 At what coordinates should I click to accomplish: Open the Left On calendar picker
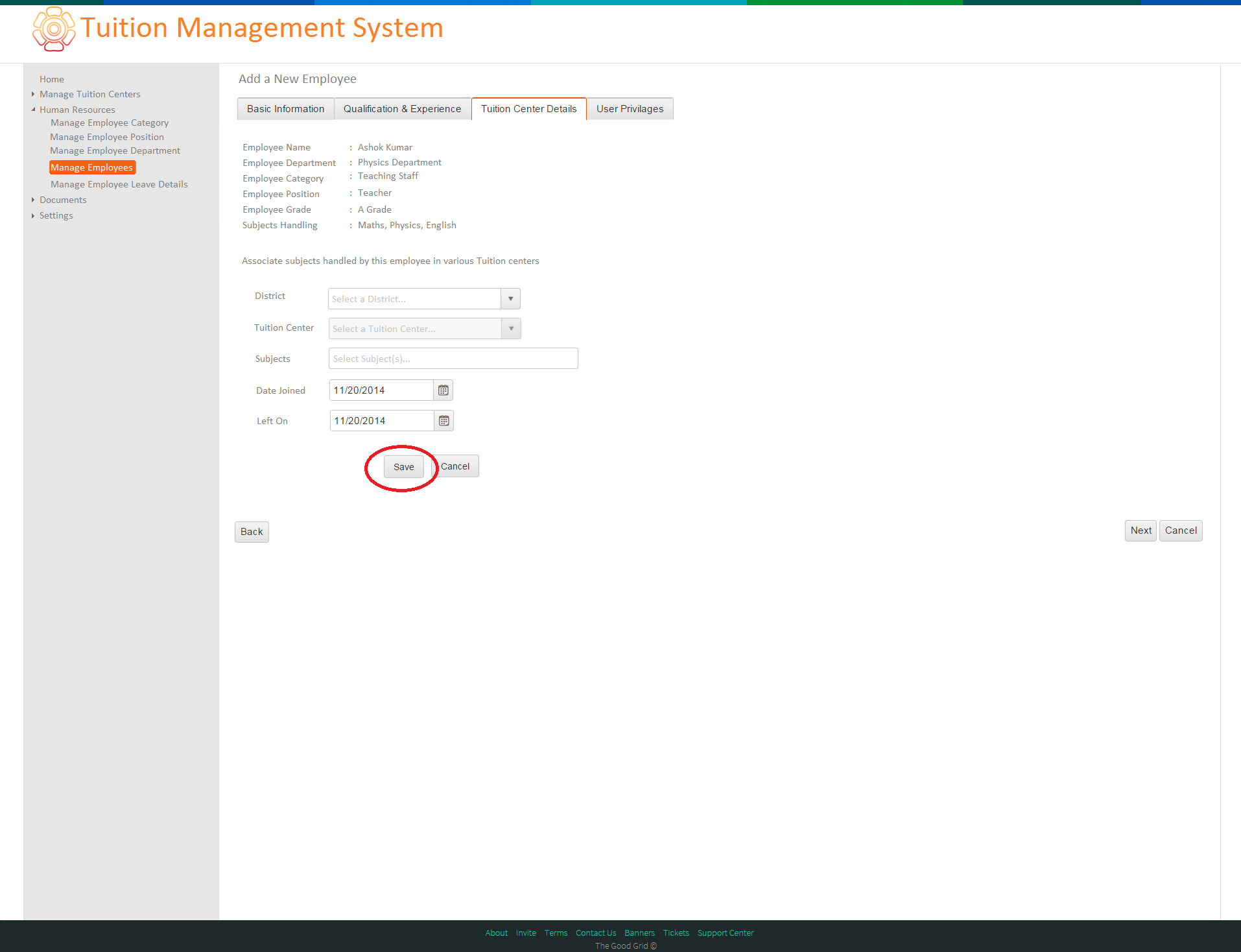pos(444,421)
